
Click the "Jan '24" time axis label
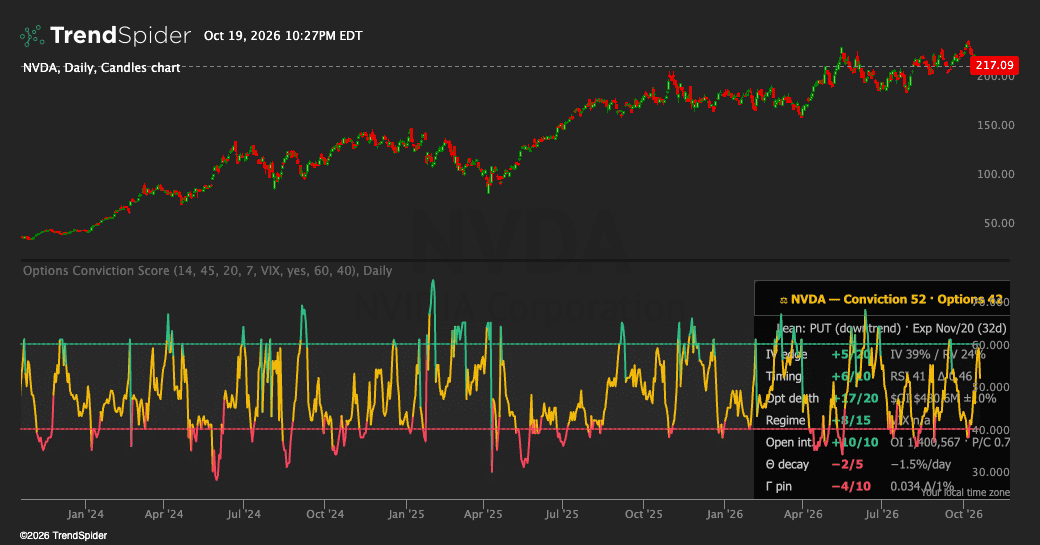point(85,514)
